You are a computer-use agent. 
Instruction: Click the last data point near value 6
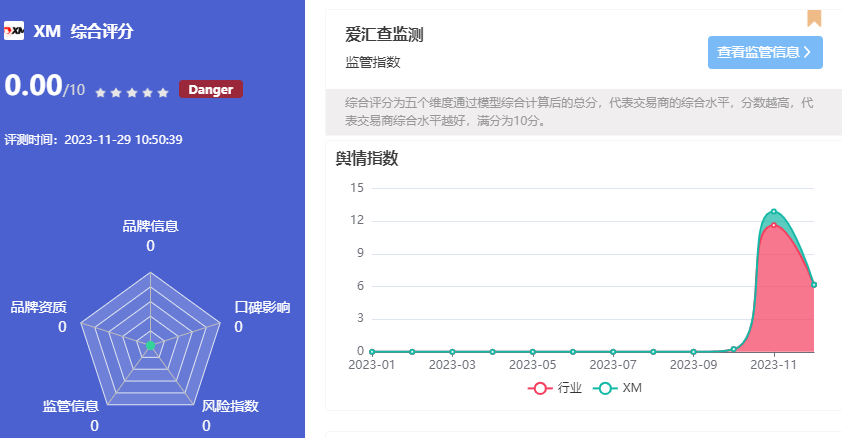click(x=814, y=285)
